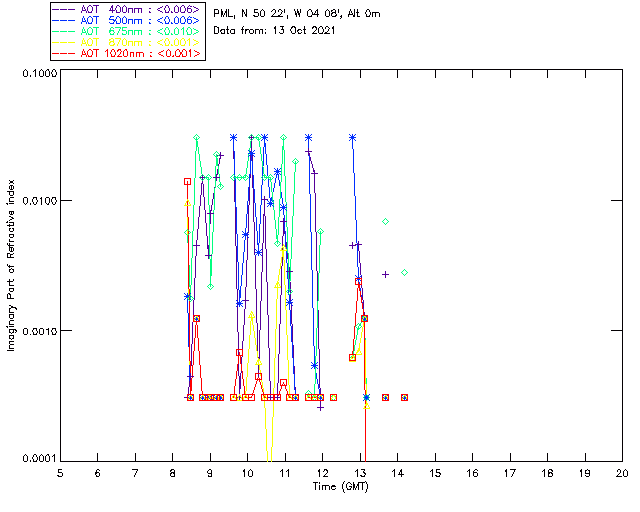640x512 pixels.
Task: Click the x-axis tick label 10
Action: click(247, 473)
